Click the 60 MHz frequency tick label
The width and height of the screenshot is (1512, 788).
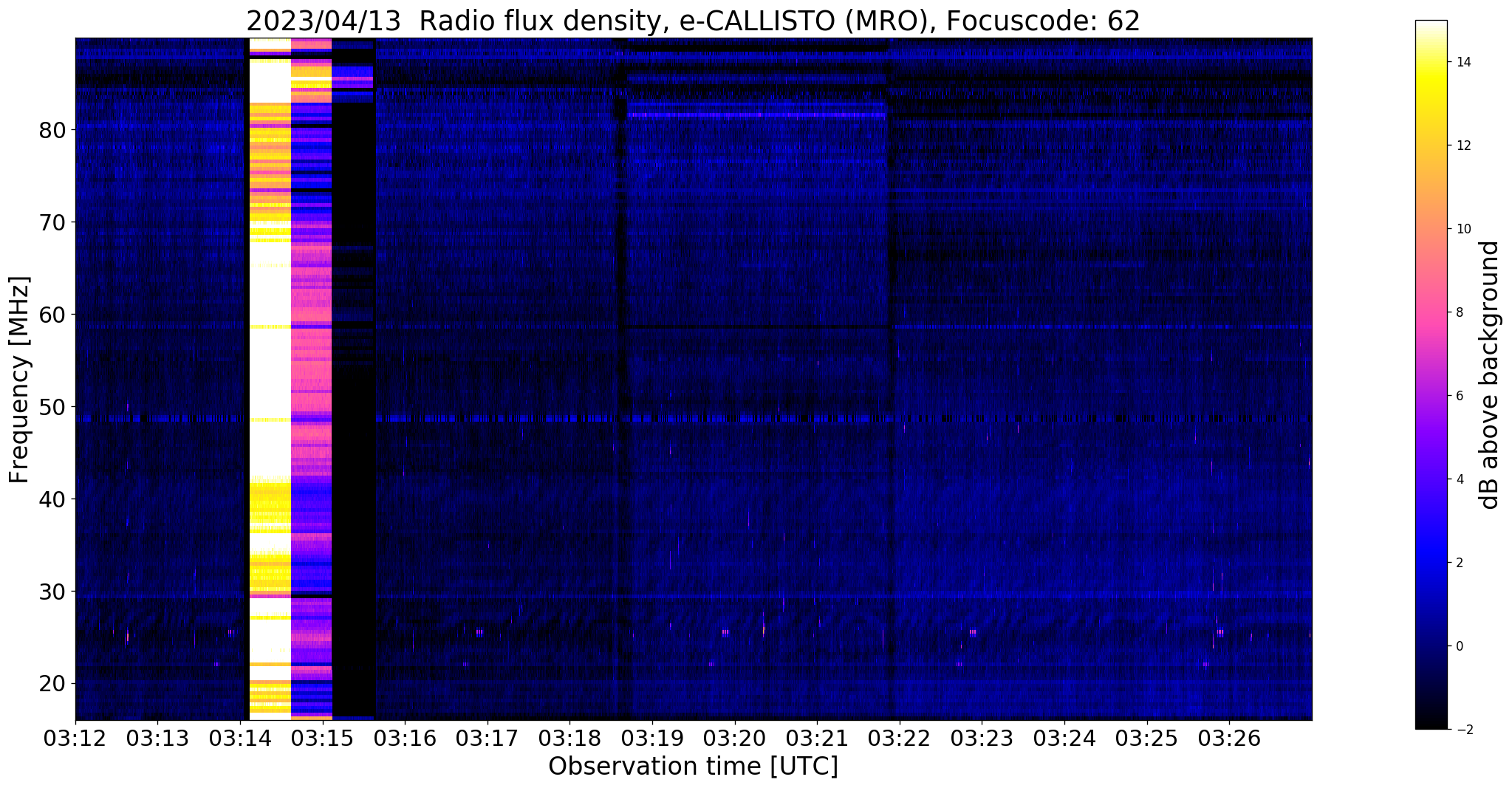coord(52,315)
